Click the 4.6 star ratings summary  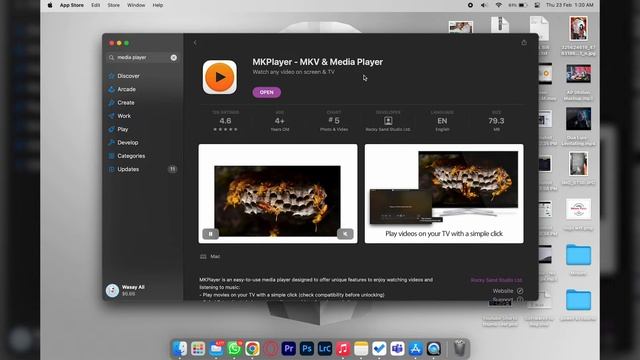[225, 121]
